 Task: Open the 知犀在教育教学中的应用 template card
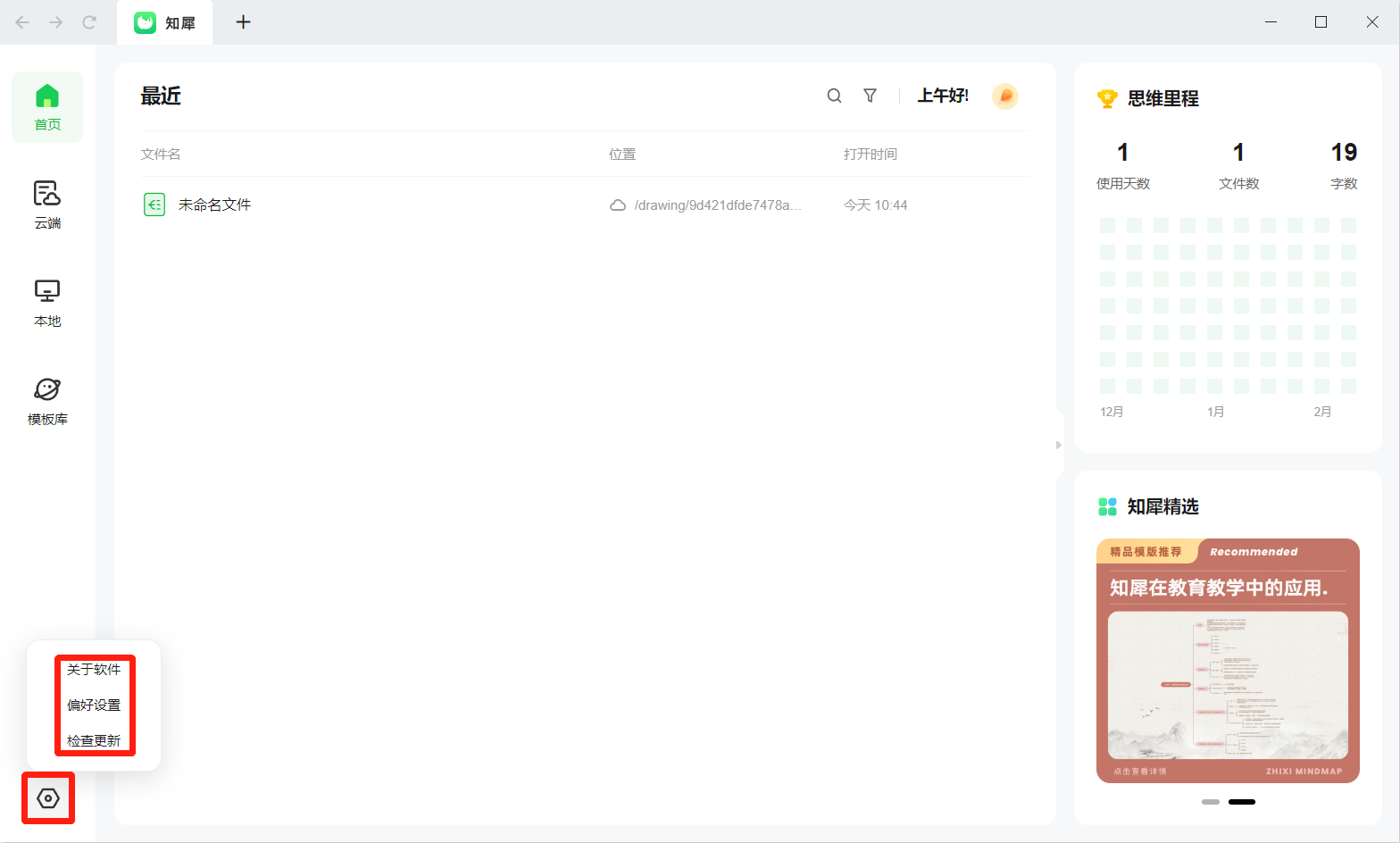tap(1228, 661)
